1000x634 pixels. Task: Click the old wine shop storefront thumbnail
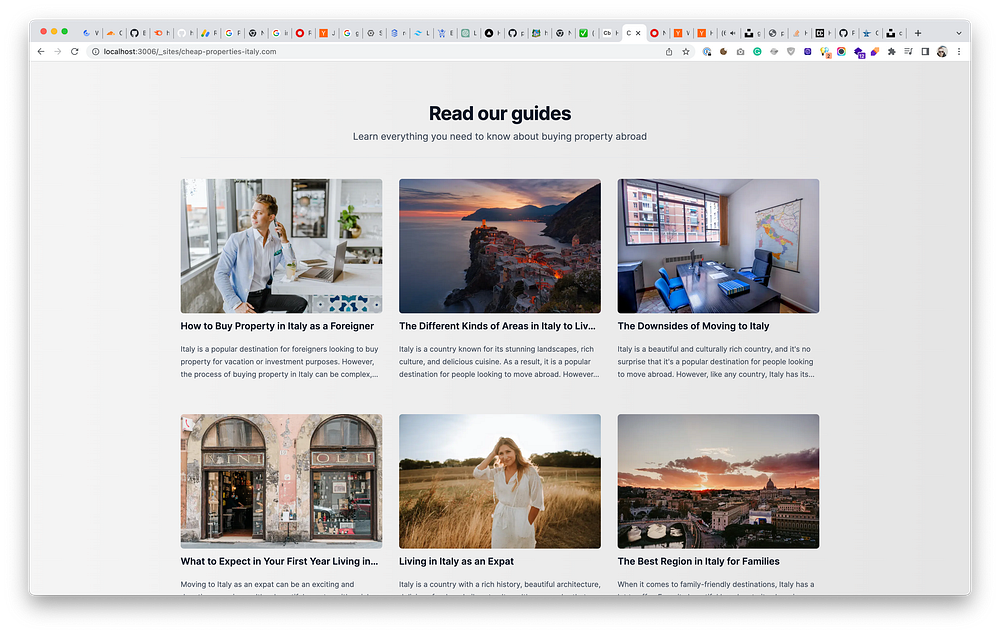[x=281, y=481]
